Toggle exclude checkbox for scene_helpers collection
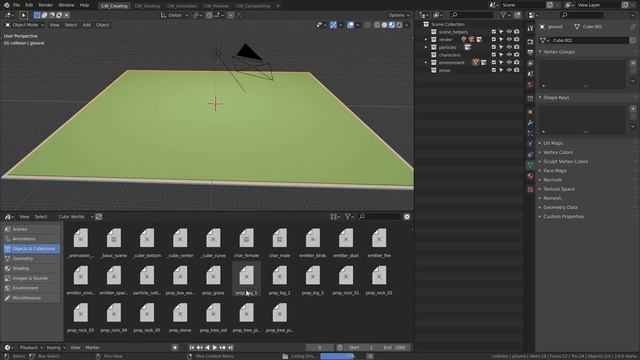This screenshot has height=360, width=640. pos(494,32)
